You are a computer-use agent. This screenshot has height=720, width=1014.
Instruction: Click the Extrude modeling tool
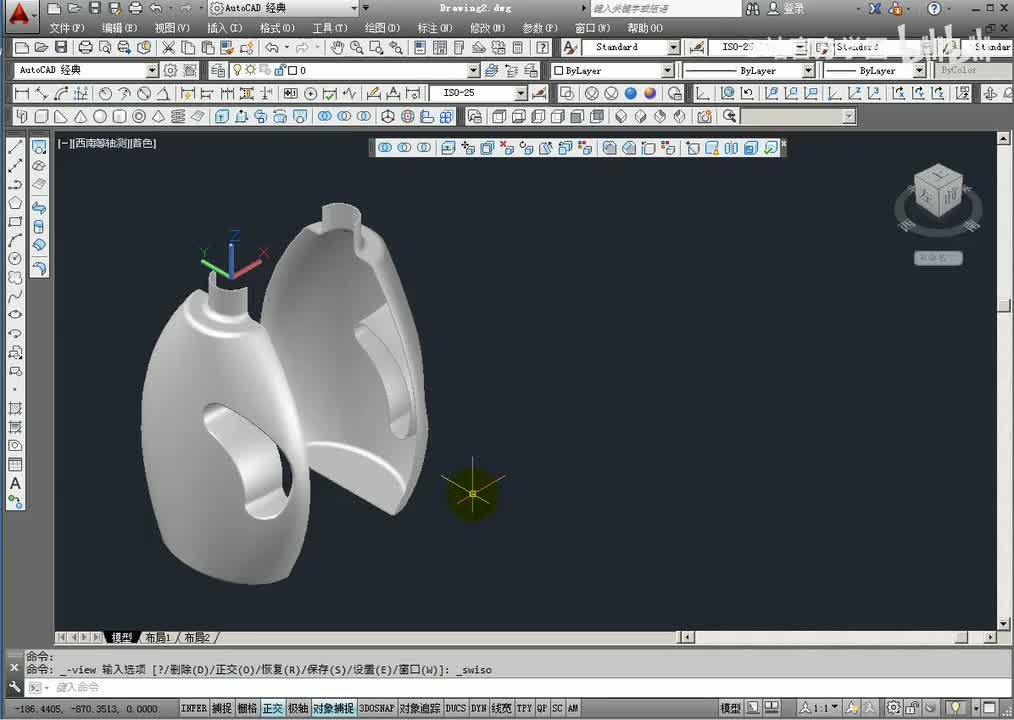tap(222, 116)
